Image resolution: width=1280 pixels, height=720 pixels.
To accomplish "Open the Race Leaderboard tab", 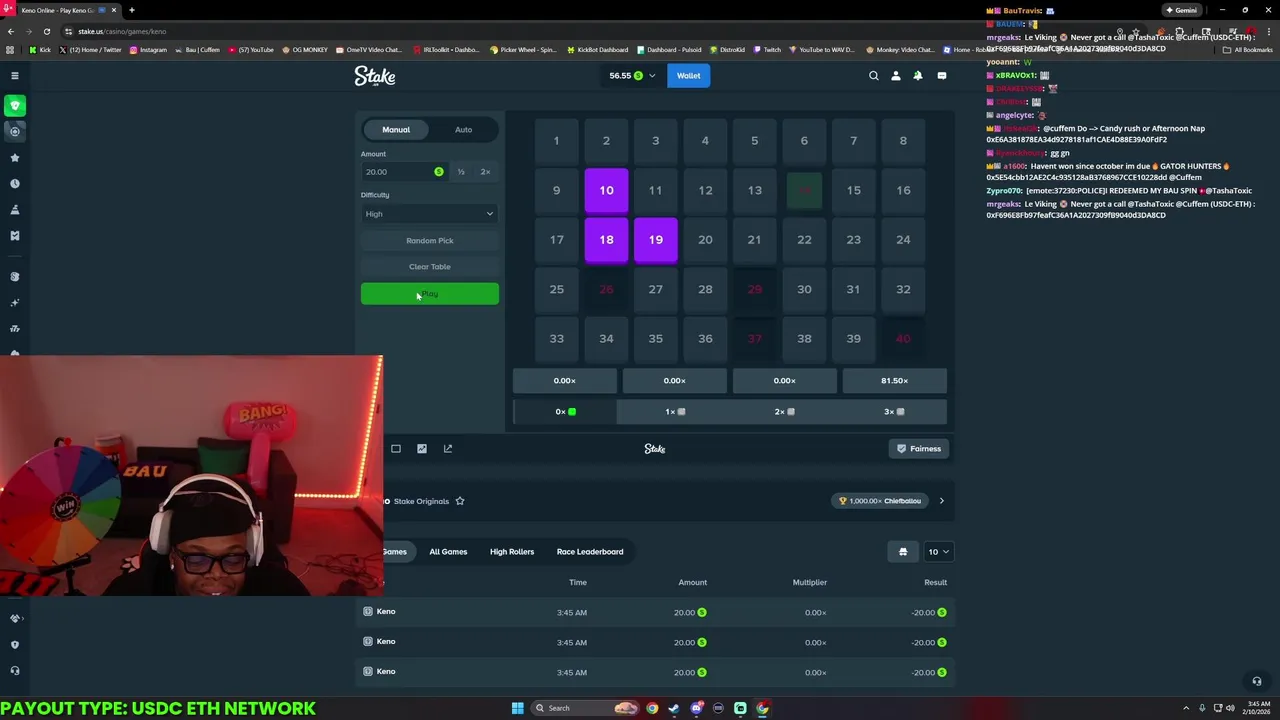I will [x=590, y=552].
